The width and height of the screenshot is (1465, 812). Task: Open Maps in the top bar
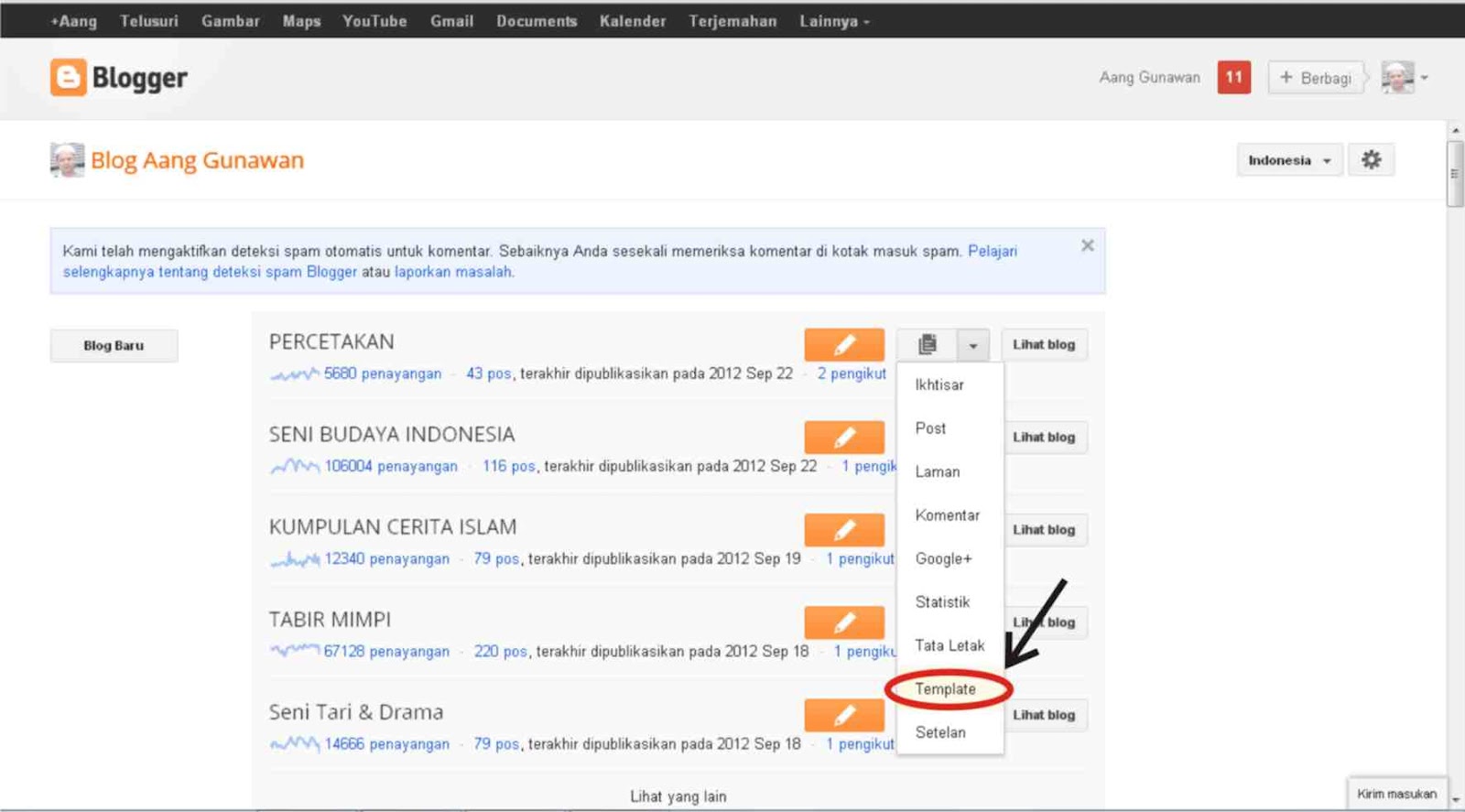click(x=301, y=21)
